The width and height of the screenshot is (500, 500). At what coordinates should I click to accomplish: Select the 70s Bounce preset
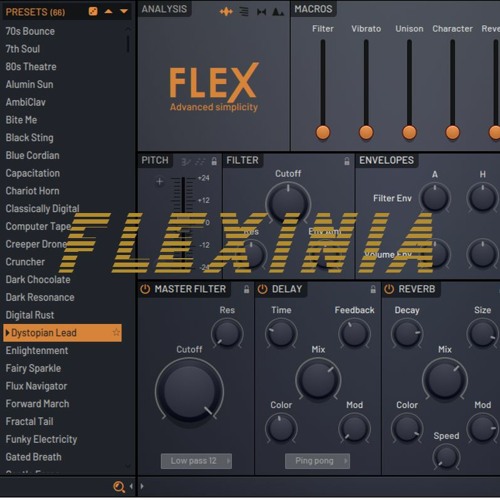(30, 31)
